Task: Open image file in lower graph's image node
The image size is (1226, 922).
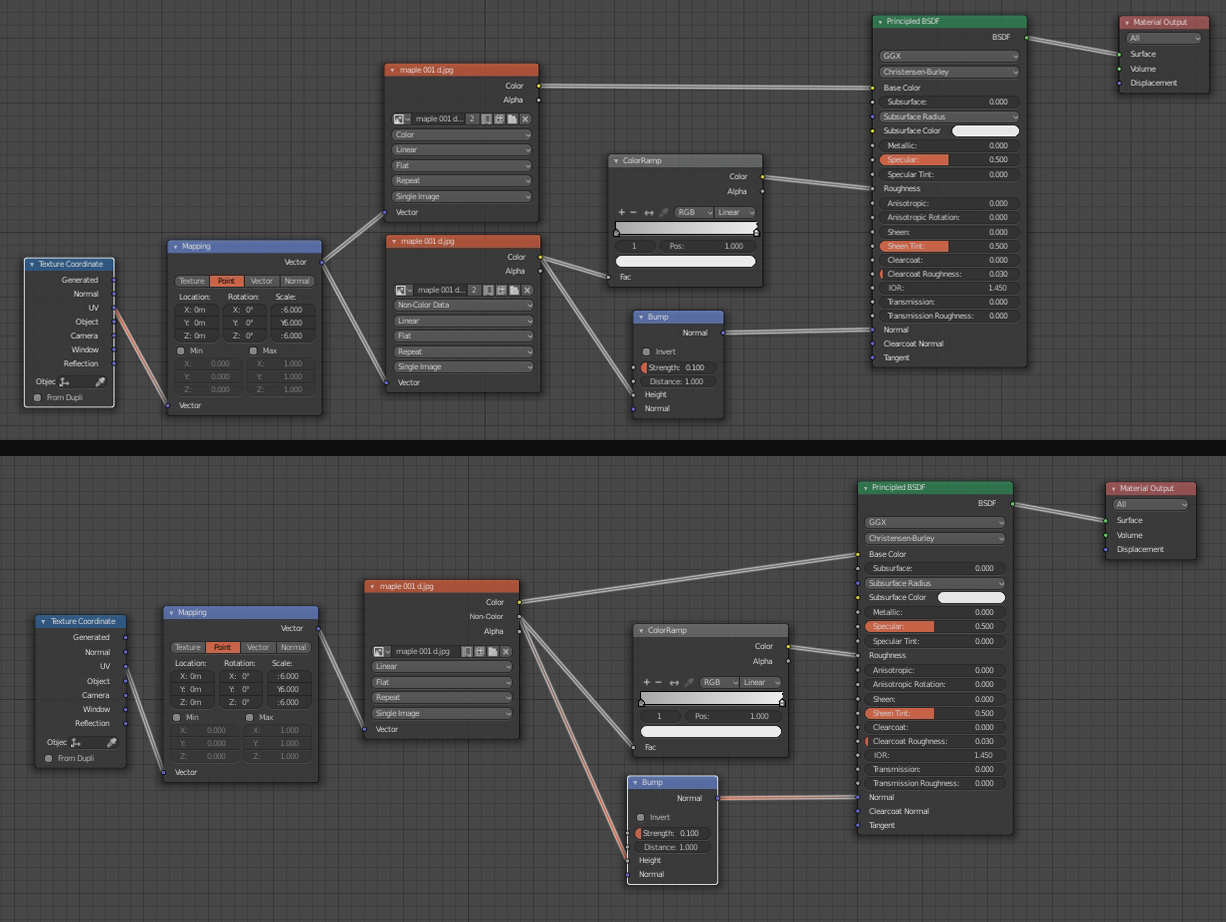Action: pyautogui.click(x=493, y=651)
